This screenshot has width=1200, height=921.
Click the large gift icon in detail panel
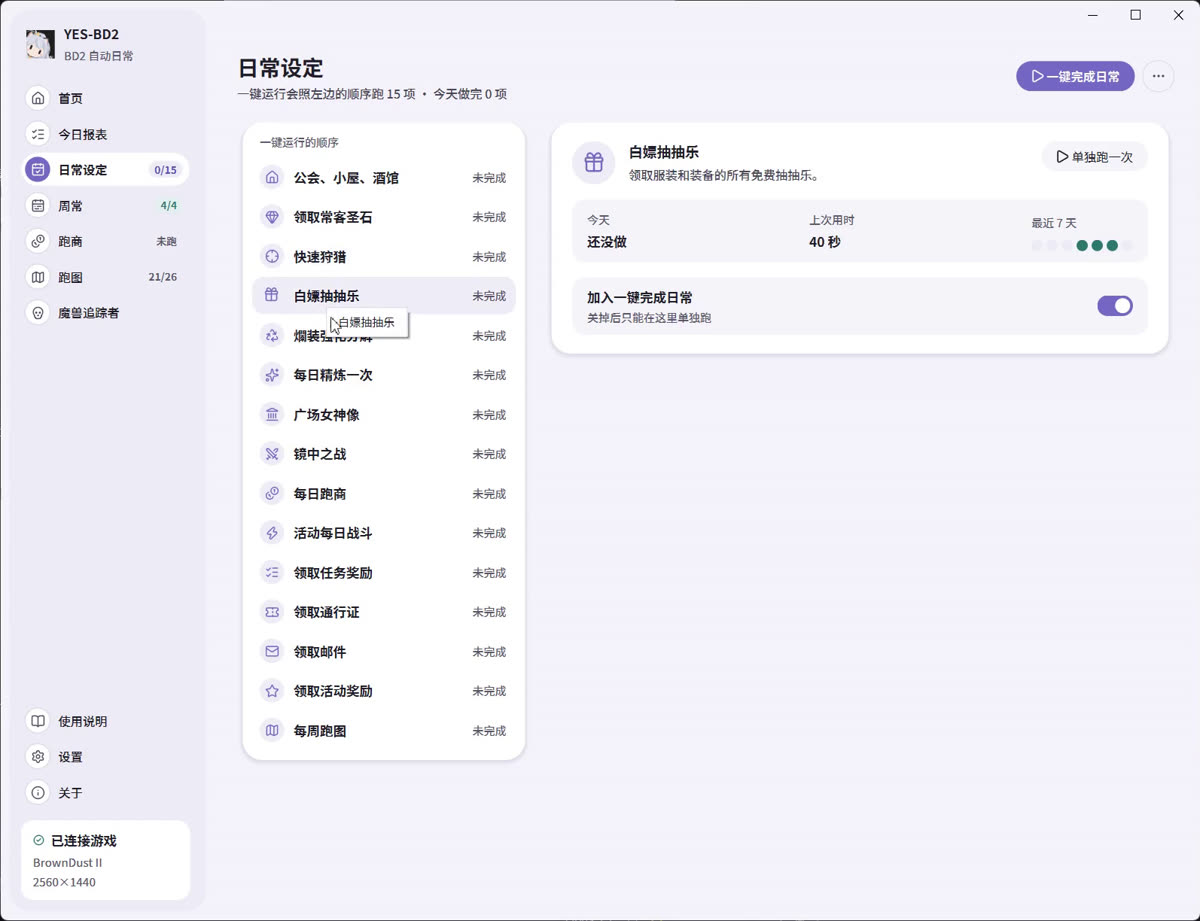pyautogui.click(x=593, y=162)
